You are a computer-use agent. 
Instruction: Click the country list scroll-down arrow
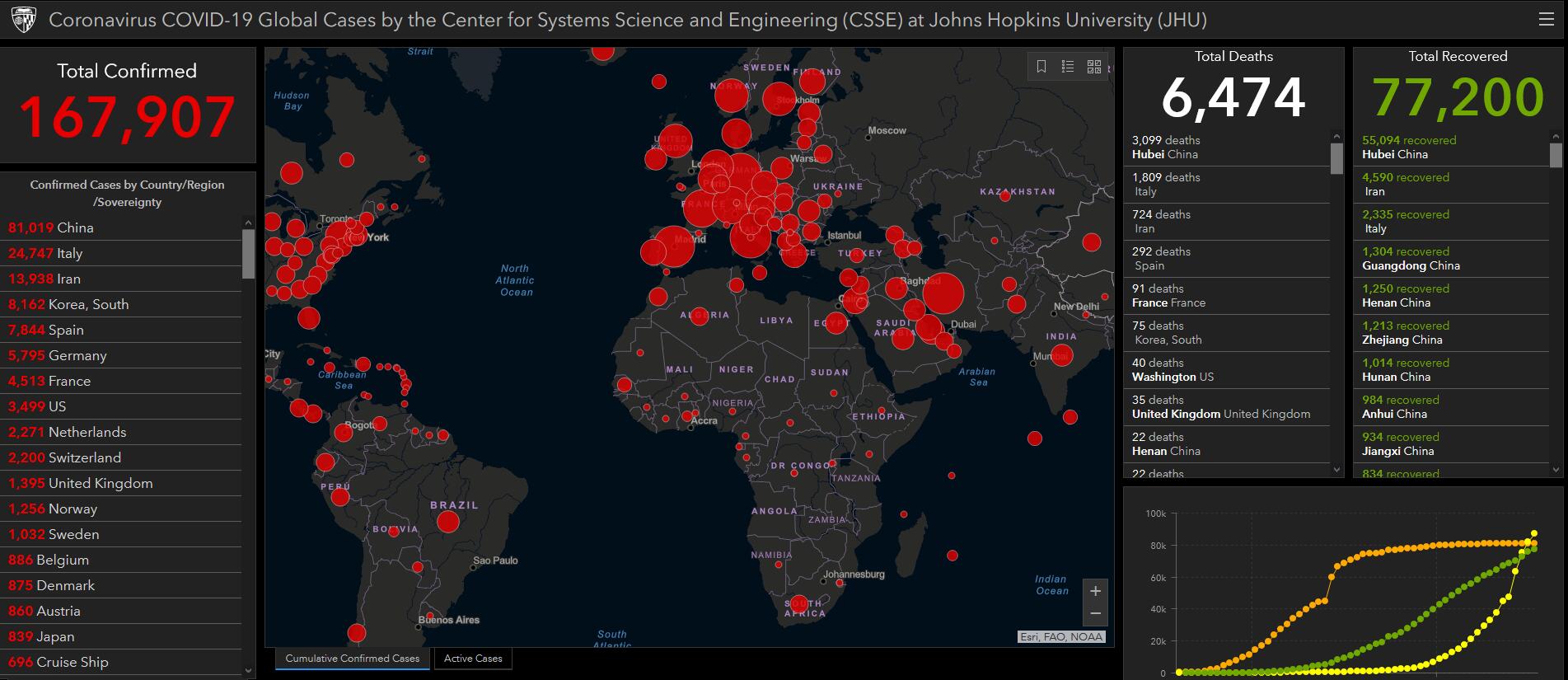(x=249, y=671)
